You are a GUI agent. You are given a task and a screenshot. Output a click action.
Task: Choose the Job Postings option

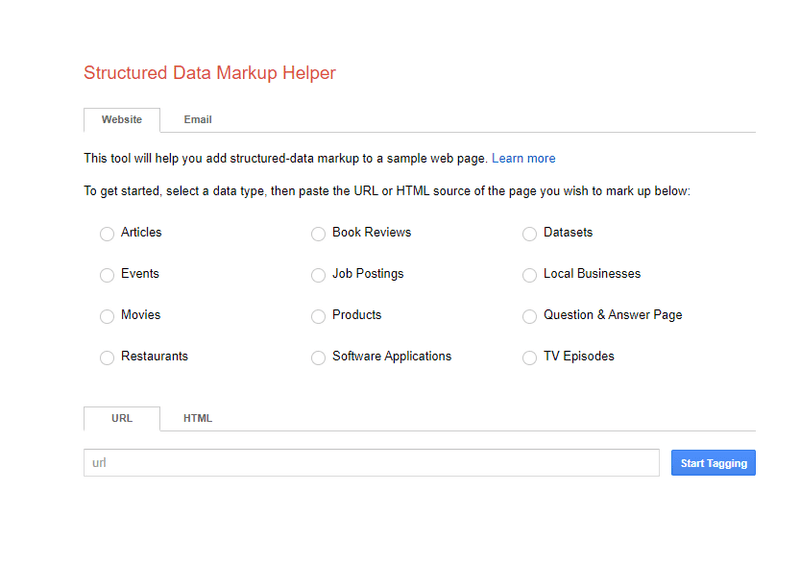point(318,275)
